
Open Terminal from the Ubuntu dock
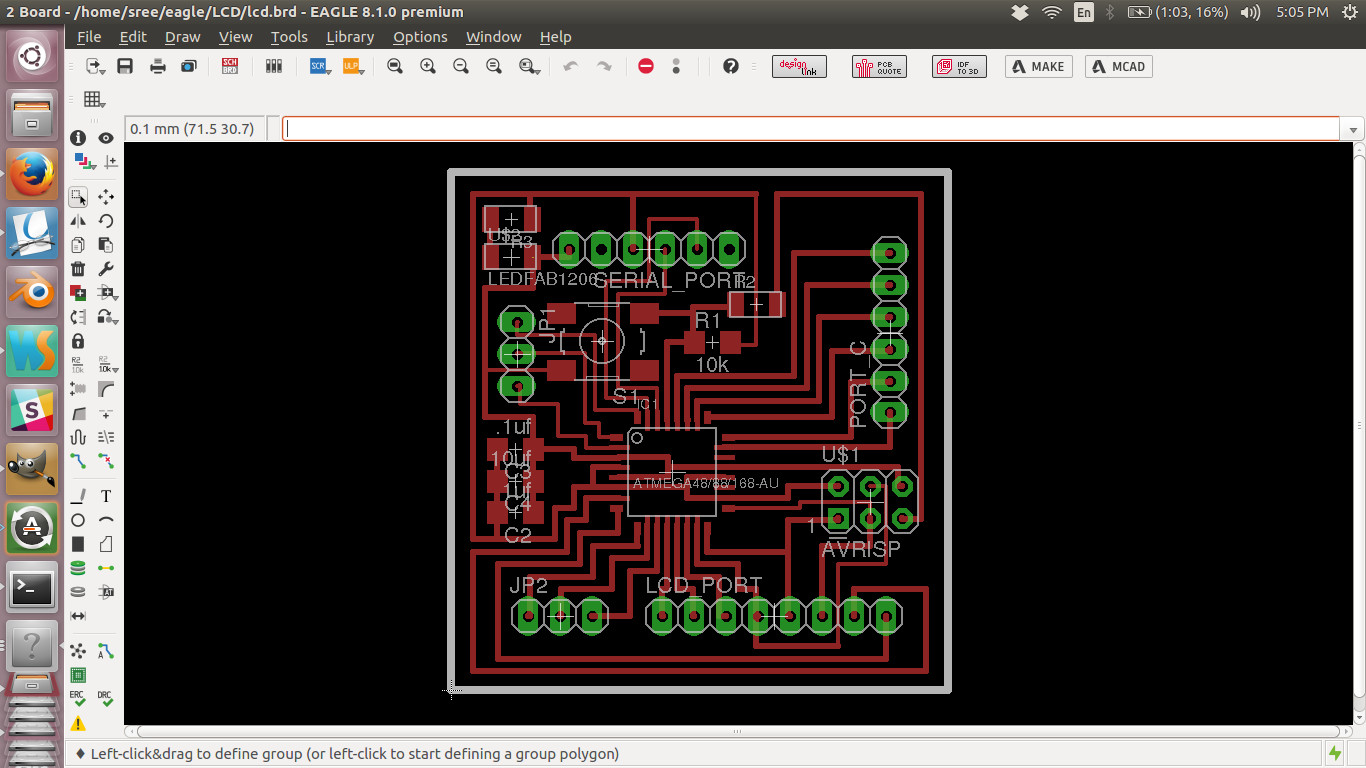[x=33, y=589]
